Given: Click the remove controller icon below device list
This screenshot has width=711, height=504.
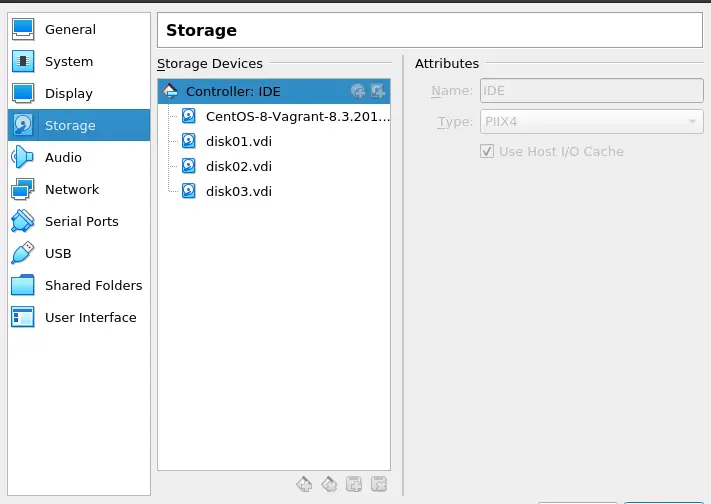Looking at the screenshot, I should click(329, 484).
